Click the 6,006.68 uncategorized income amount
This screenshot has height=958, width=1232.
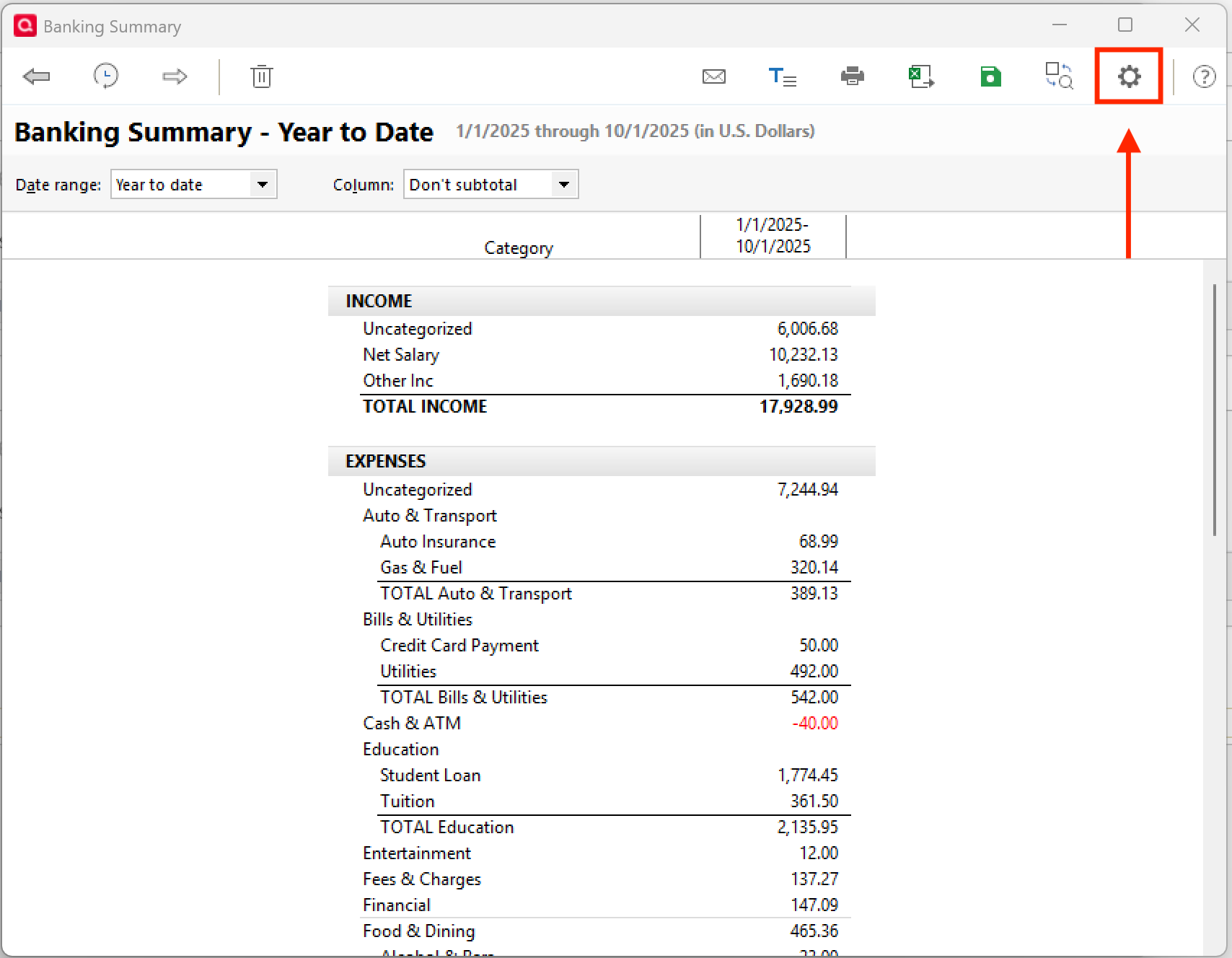(x=808, y=329)
